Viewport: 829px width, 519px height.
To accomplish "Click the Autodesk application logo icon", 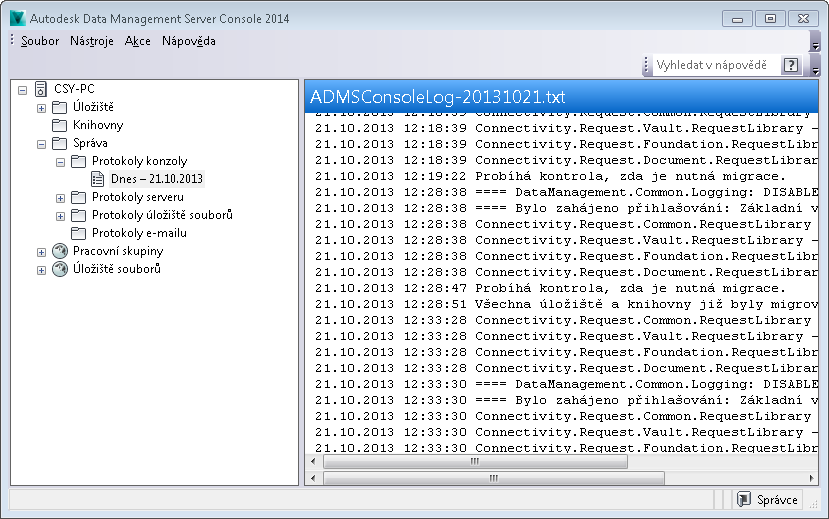I will (17, 18).
